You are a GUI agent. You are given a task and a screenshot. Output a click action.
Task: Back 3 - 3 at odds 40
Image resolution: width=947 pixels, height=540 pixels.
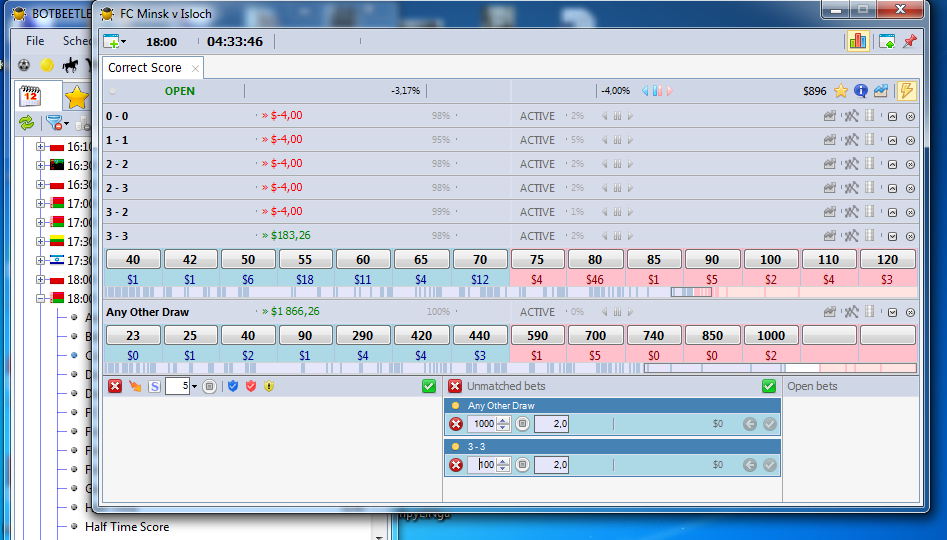click(x=133, y=259)
